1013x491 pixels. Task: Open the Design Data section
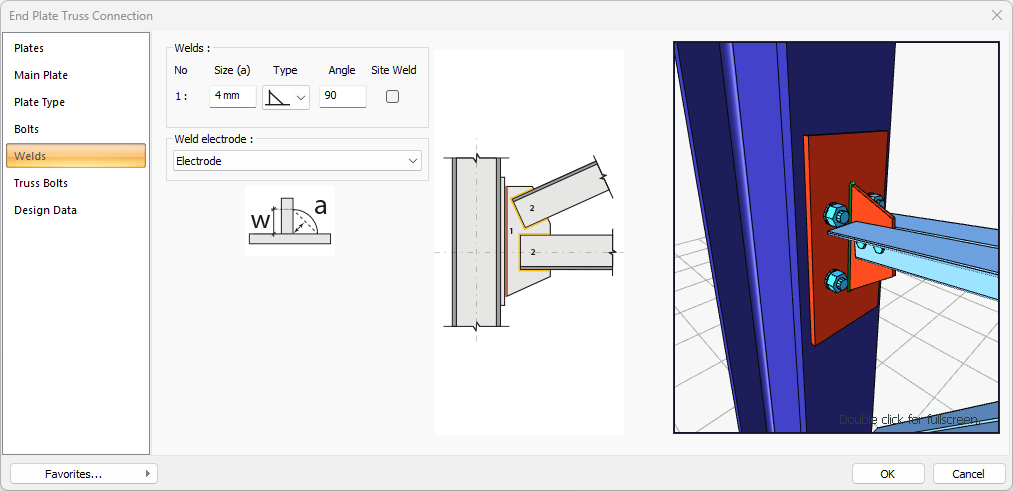point(76,210)
